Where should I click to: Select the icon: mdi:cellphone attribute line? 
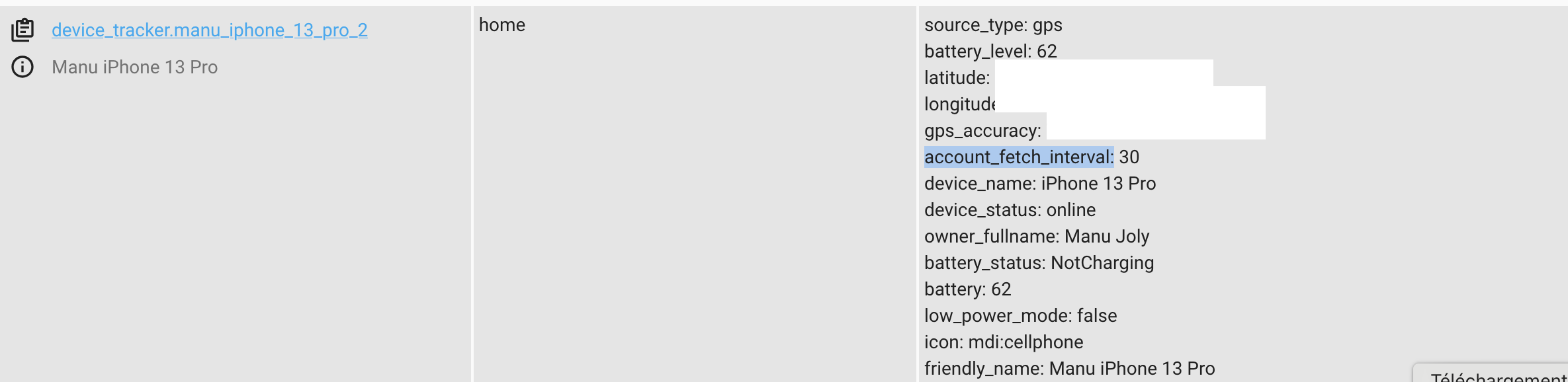tap(1004, 342)
